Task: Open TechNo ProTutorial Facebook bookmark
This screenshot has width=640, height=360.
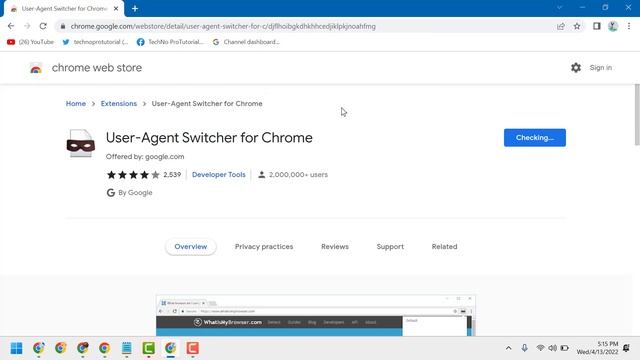Action: pos(170,42)
